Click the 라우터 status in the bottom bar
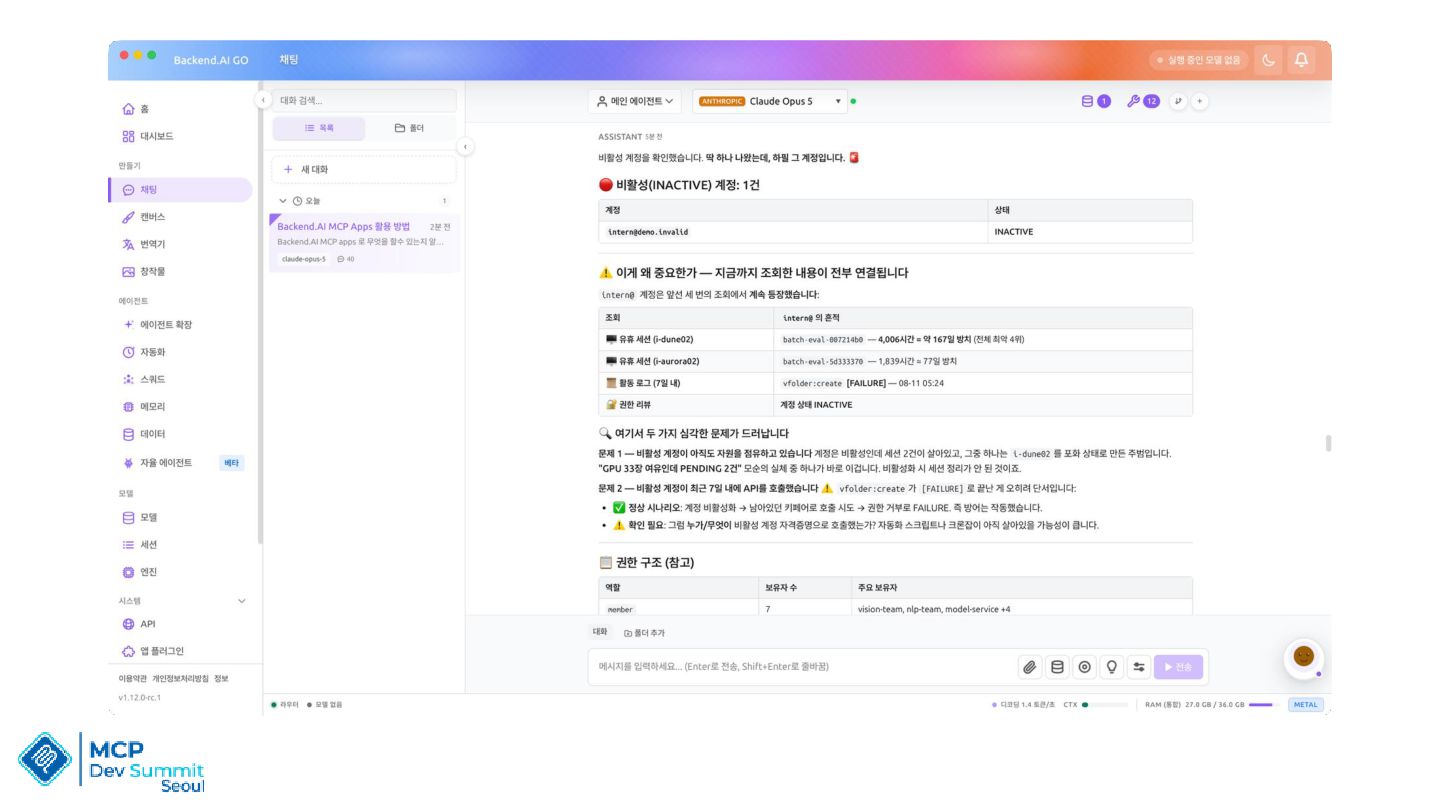Screen dimensions: 1440x811 coord(285,704)
